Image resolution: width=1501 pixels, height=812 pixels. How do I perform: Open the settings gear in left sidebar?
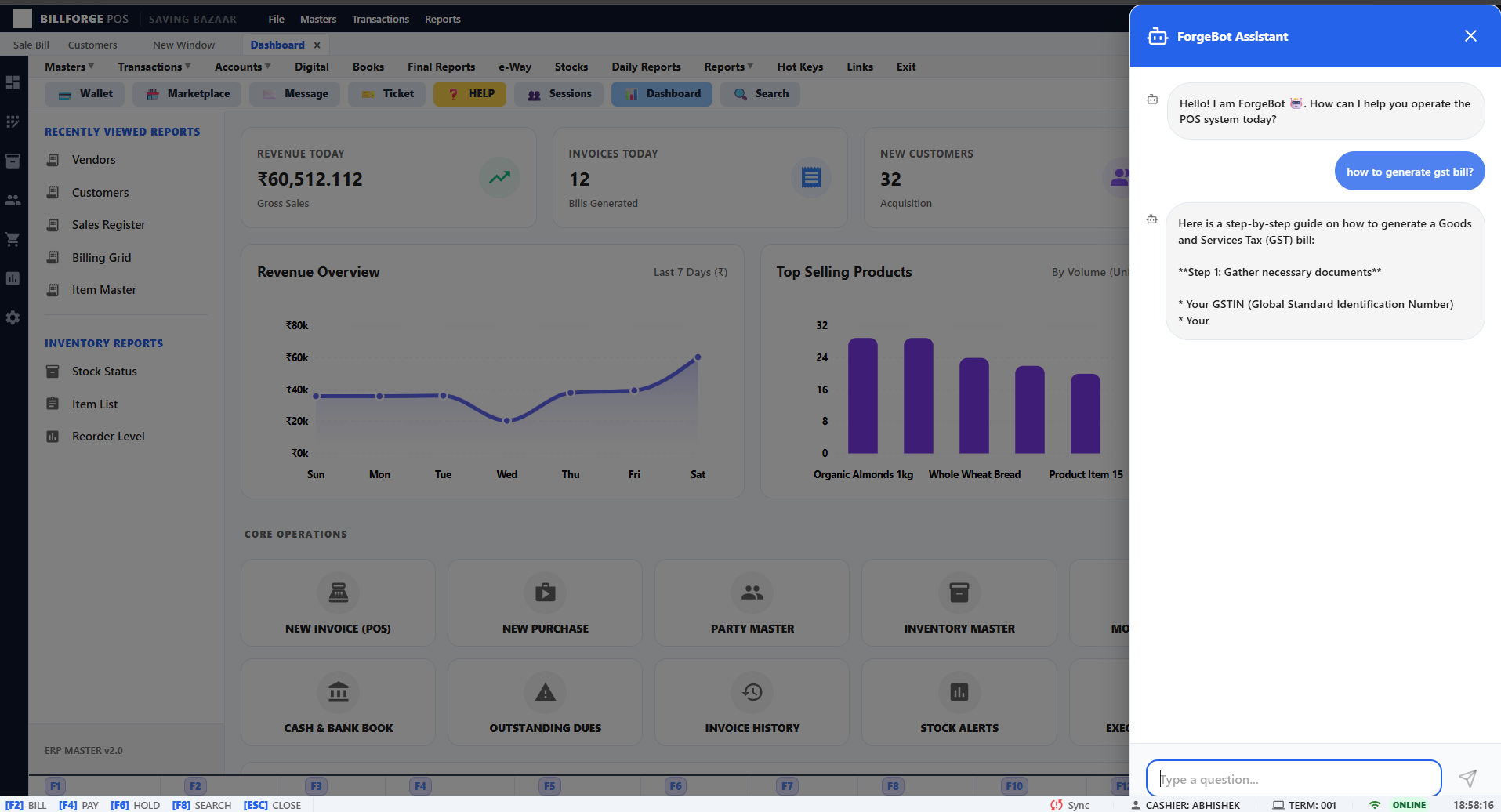pos(13,317)
